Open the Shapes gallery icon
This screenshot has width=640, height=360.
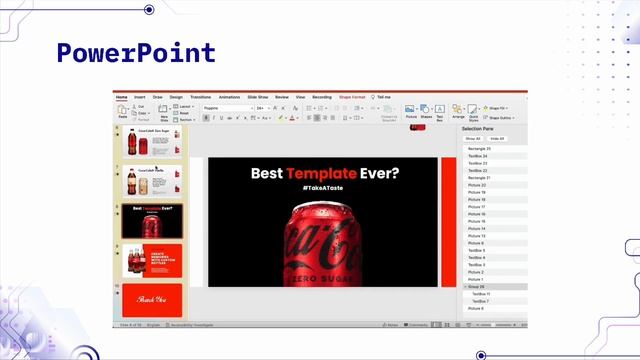(x=425, y=109)
